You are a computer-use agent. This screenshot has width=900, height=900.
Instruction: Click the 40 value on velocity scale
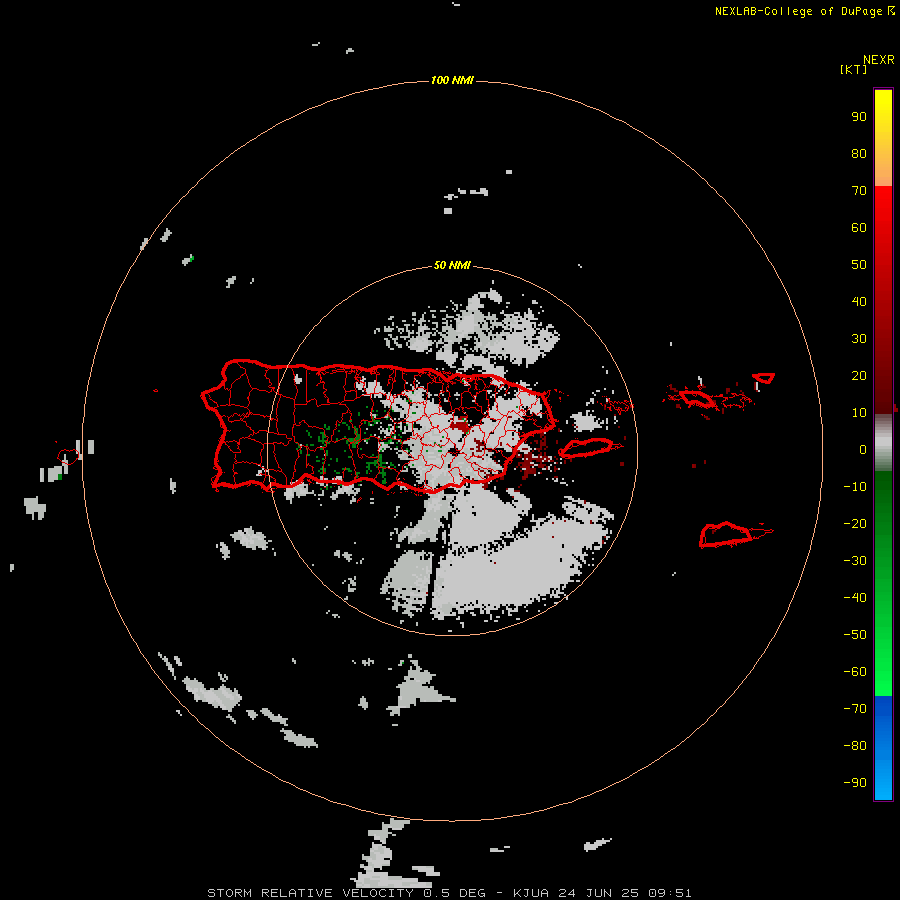(x=859, y=301)
